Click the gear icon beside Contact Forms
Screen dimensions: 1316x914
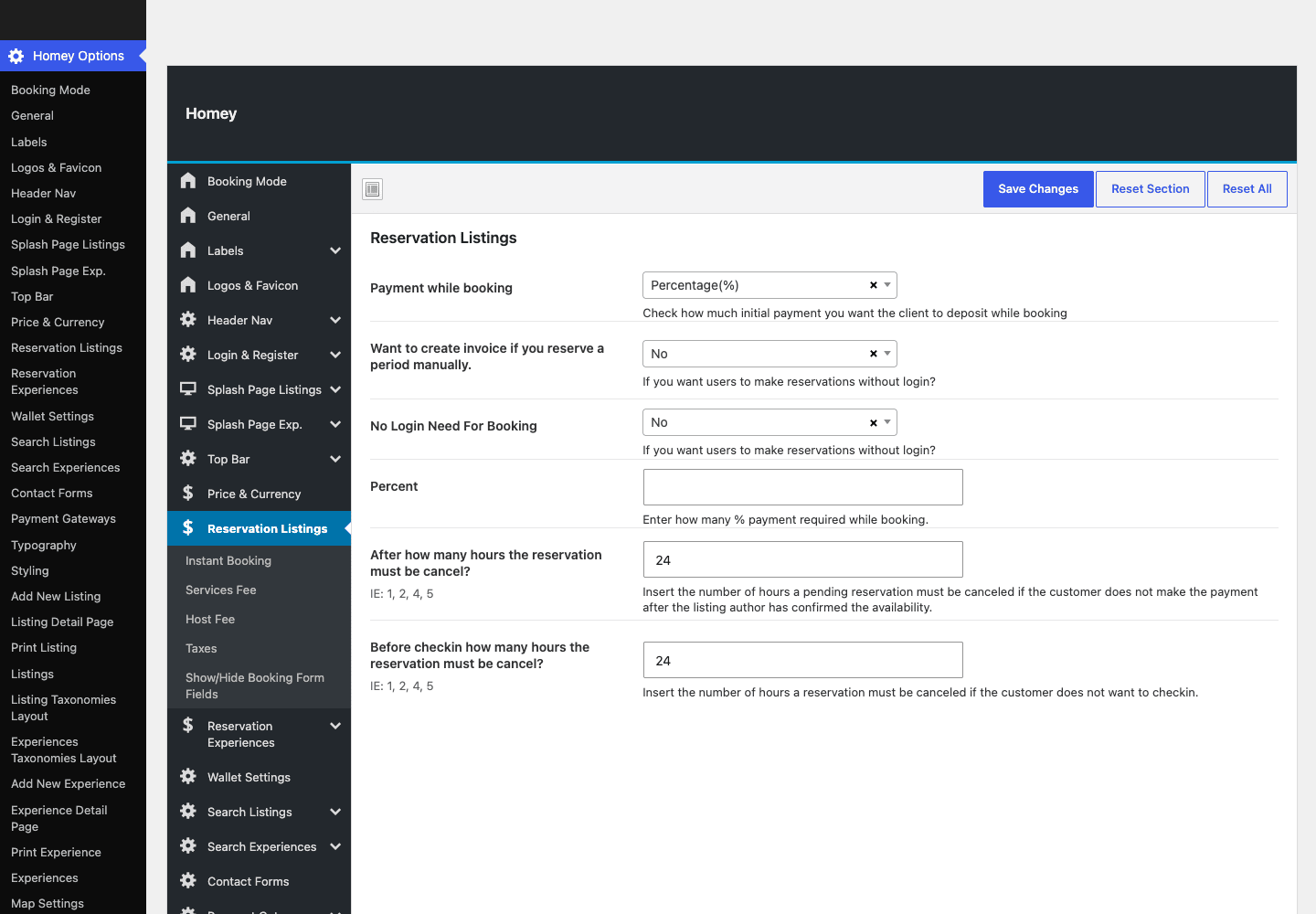[188, 881]
